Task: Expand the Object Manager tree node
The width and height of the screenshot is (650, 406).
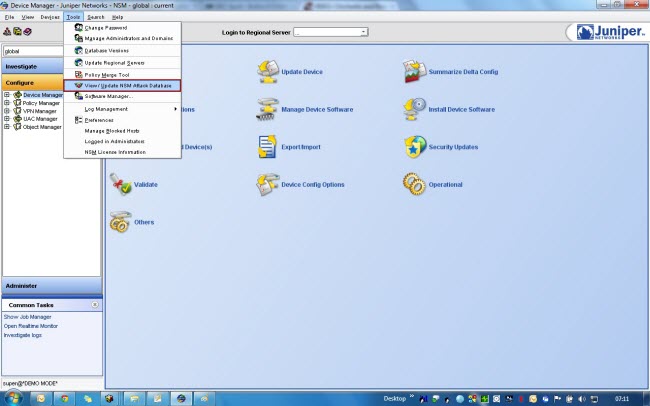Action: click(x=7, y=127)
